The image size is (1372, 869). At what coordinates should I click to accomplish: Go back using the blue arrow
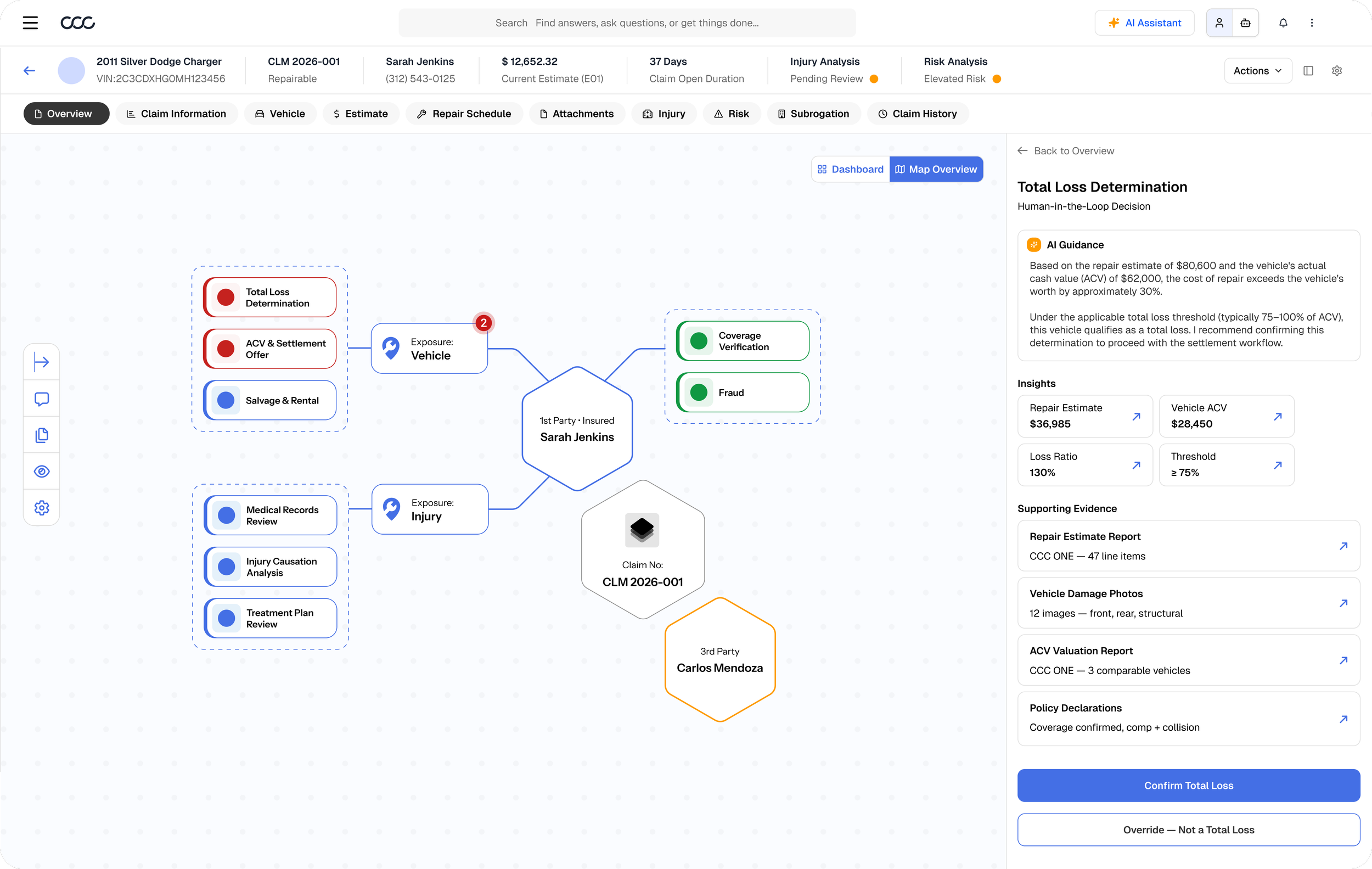click(30, 70)
